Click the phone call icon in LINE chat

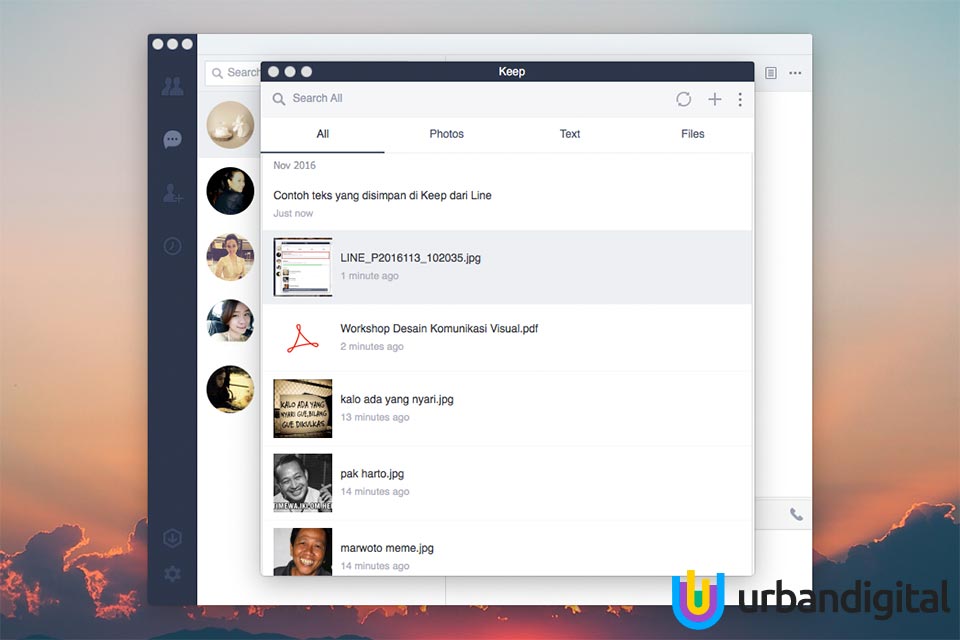[796, 514]
